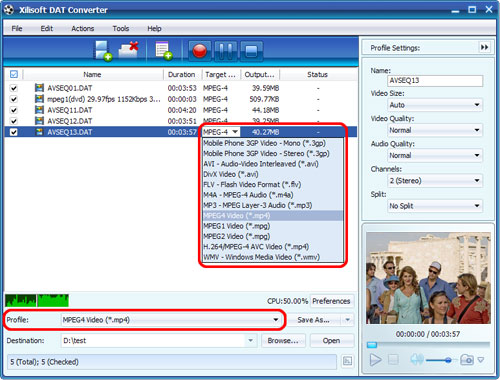Select MPEG1 Video (*.mpg) format
The image size is (500, 380).
273,226
